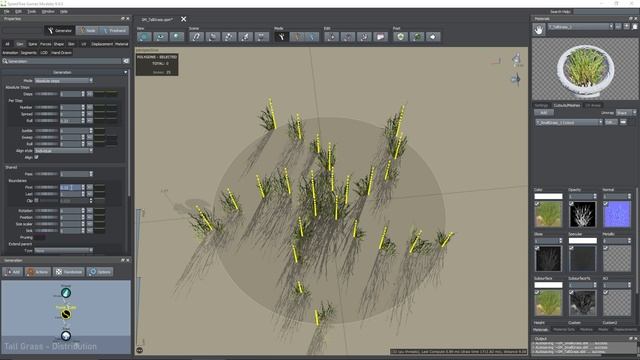Click the add-material plus icon in Materials panel
Viewport: 640px width, 360px height.
coord(627,27)
